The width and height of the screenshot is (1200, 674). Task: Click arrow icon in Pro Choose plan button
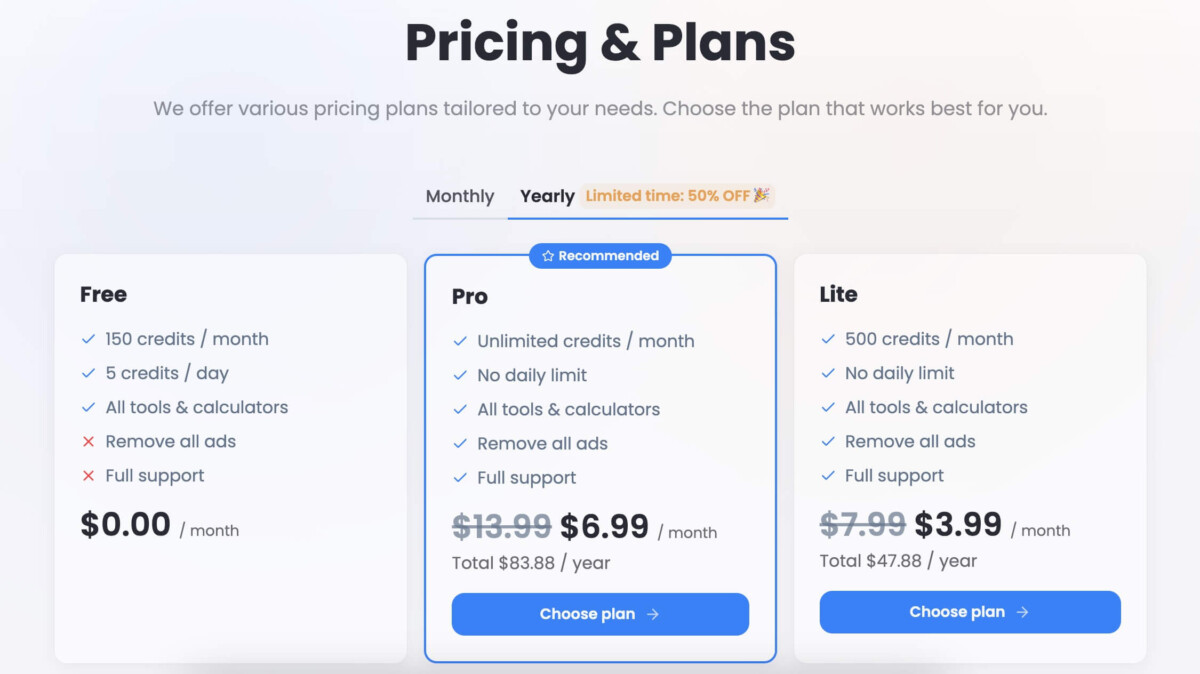(653, 614)
